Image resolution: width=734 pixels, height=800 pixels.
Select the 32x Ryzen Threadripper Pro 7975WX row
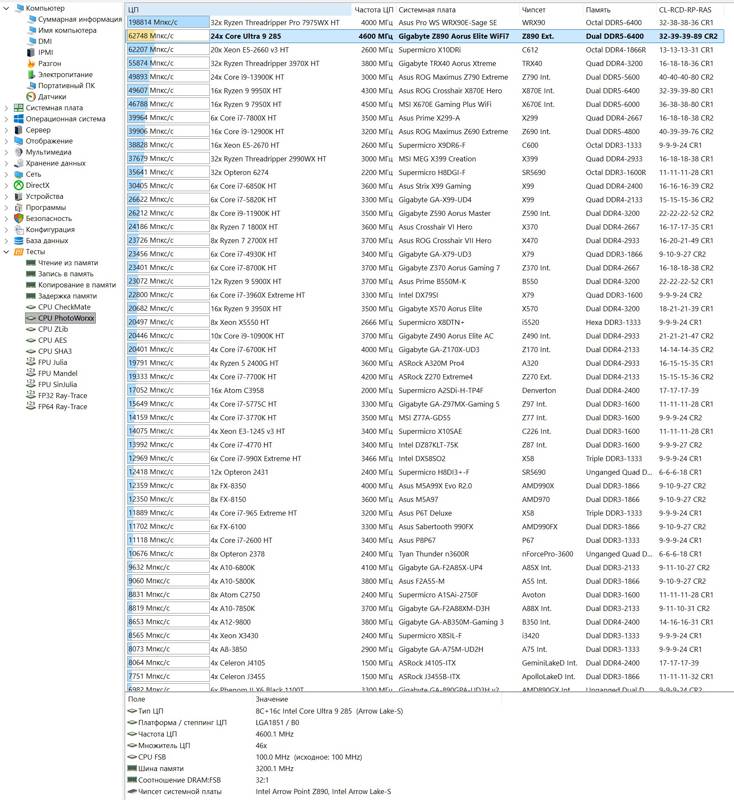pos(280,21)
